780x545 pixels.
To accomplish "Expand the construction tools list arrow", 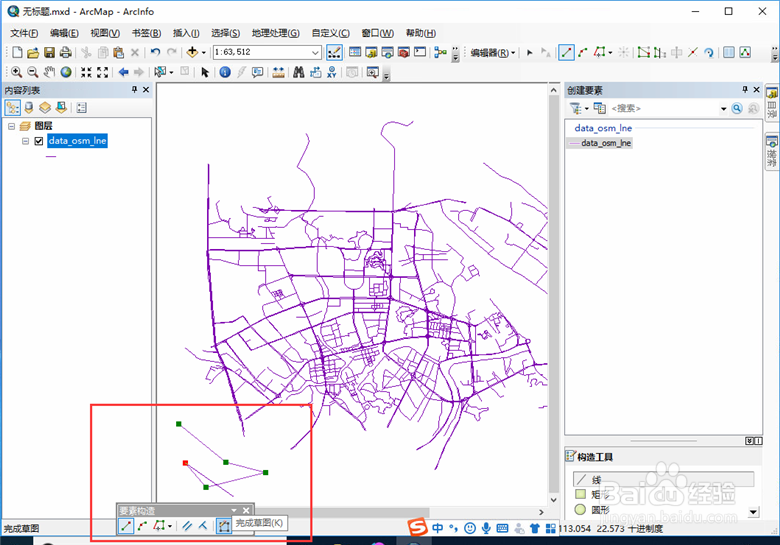I will pos(754,512).
